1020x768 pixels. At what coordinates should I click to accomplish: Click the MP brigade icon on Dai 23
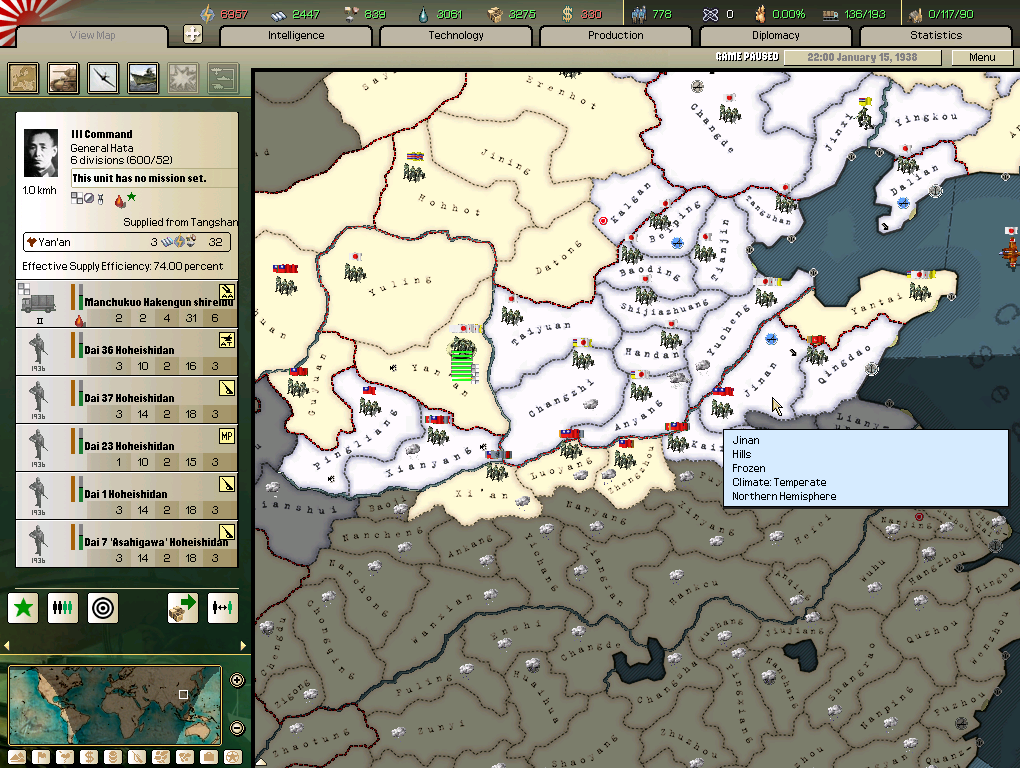point(226,436)
